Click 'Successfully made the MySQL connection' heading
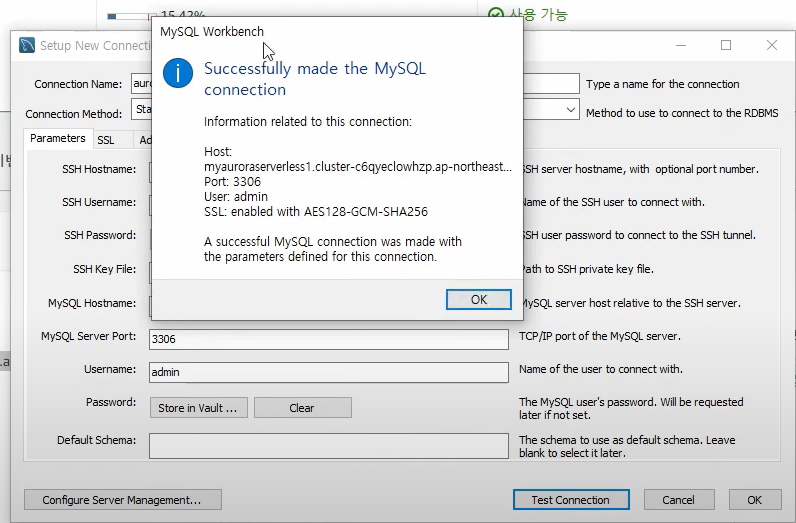This screenshot has height=523, width=796. pos(315,79)
